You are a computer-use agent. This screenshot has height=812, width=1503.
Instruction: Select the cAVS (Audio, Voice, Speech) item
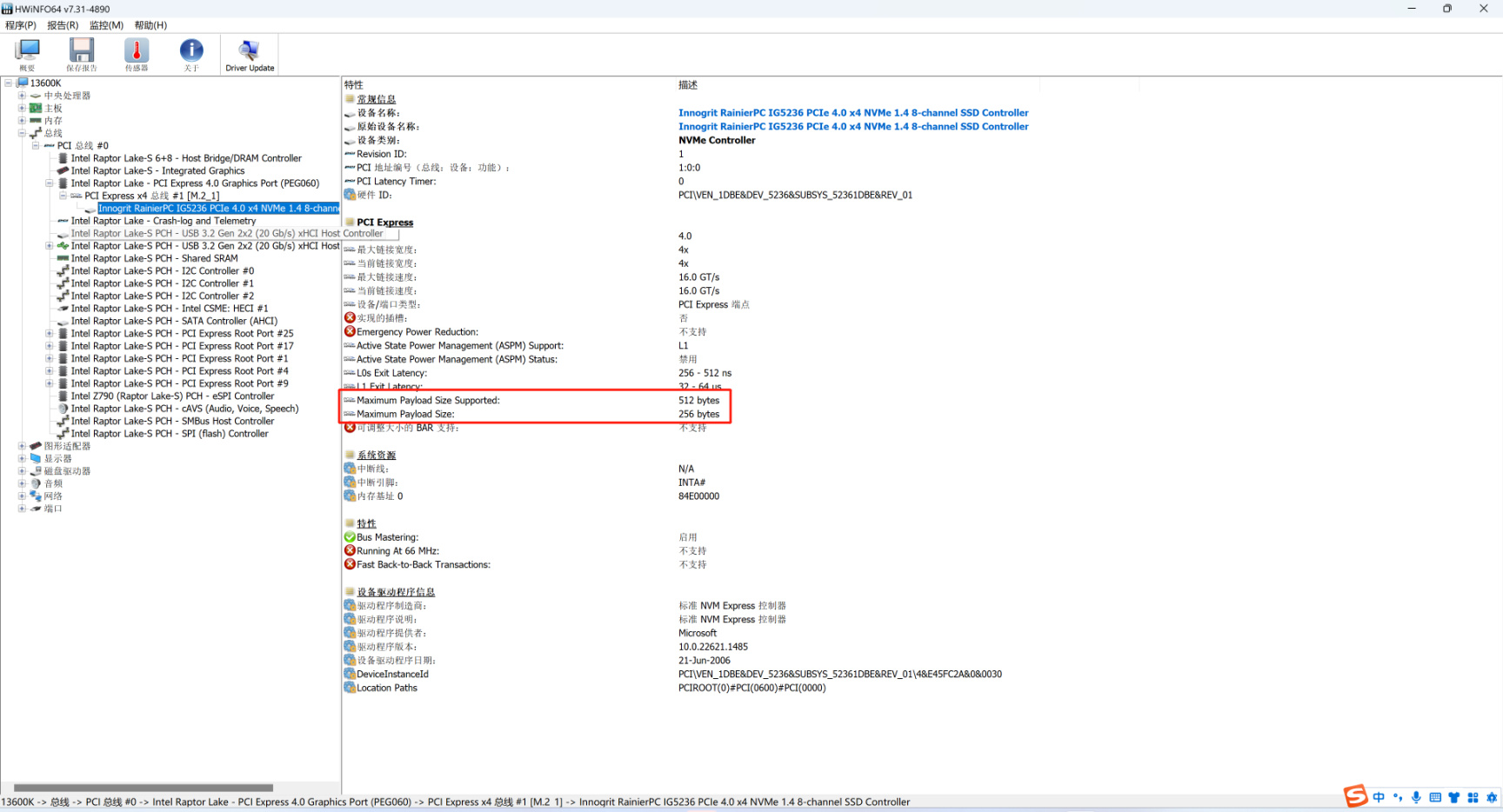click(184, 409)
